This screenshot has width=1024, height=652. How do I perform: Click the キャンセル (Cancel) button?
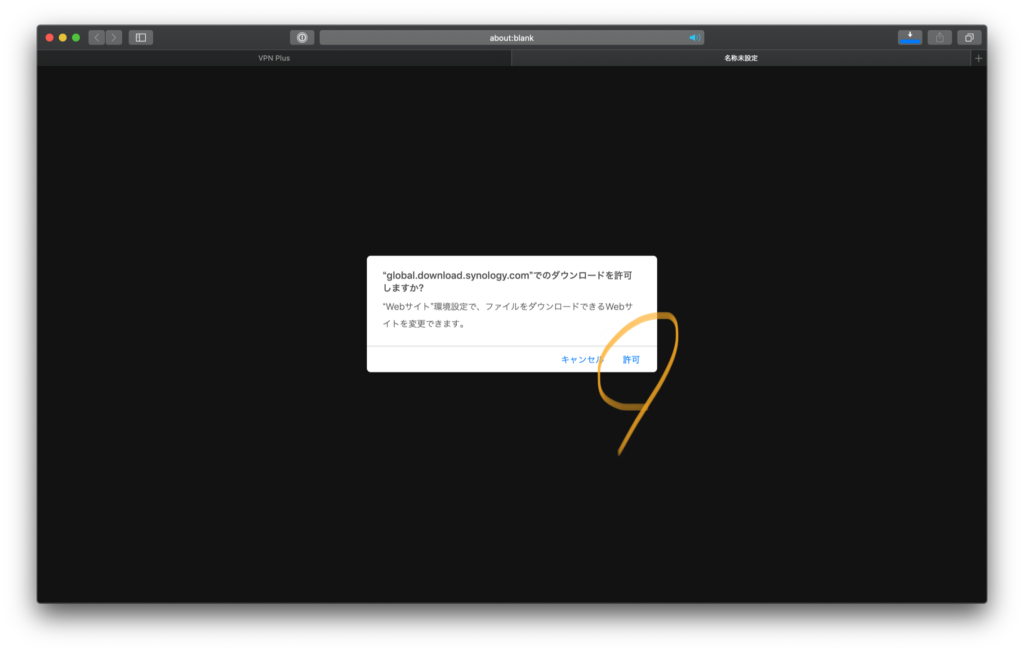click(x=582, y=359)
